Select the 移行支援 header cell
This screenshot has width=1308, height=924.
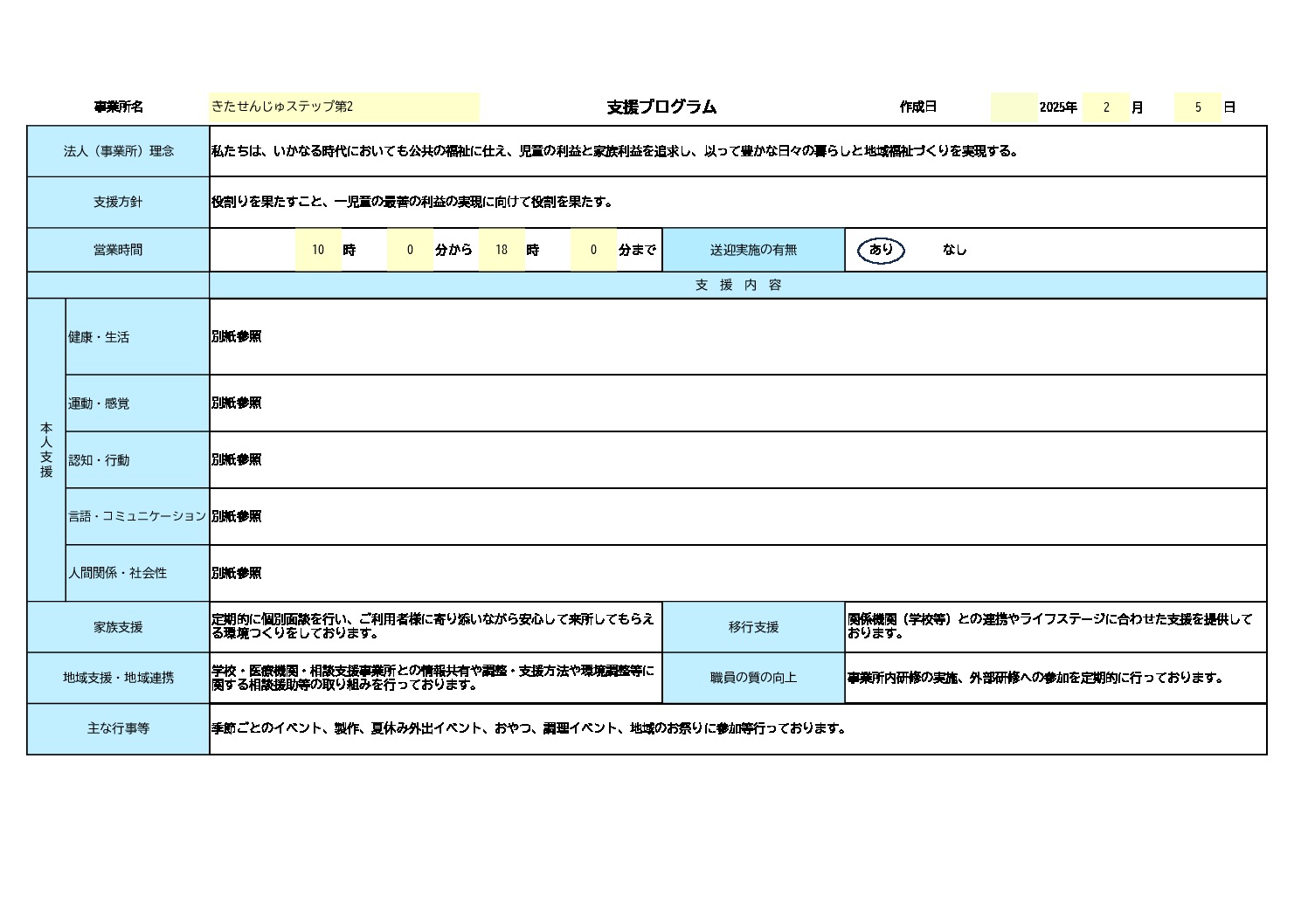pyautogui.click(x=756, y=626)
